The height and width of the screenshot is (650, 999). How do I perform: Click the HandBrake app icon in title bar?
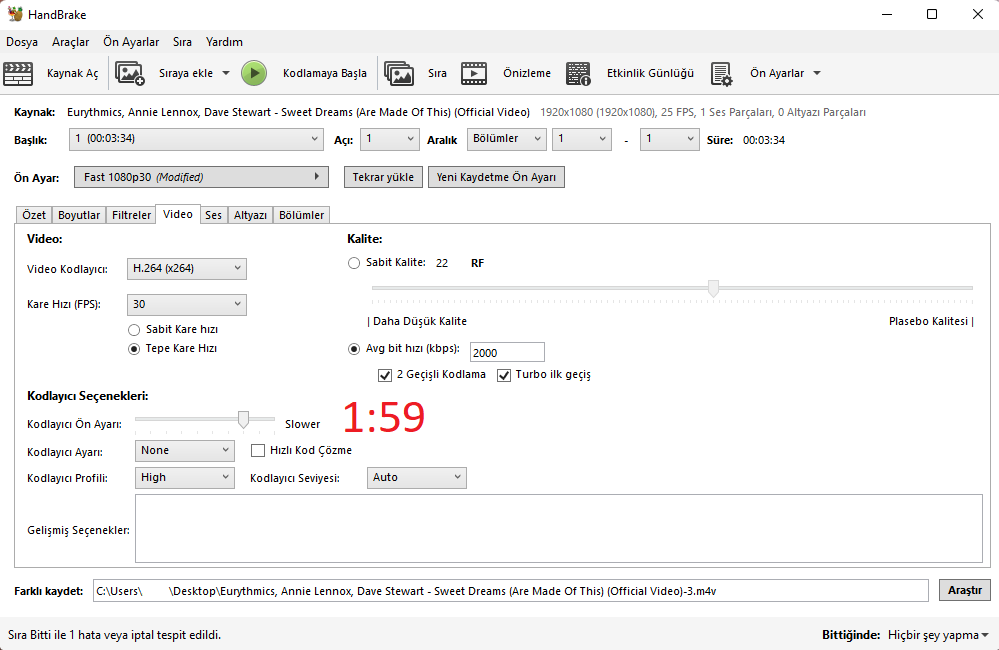pos(15,14)
